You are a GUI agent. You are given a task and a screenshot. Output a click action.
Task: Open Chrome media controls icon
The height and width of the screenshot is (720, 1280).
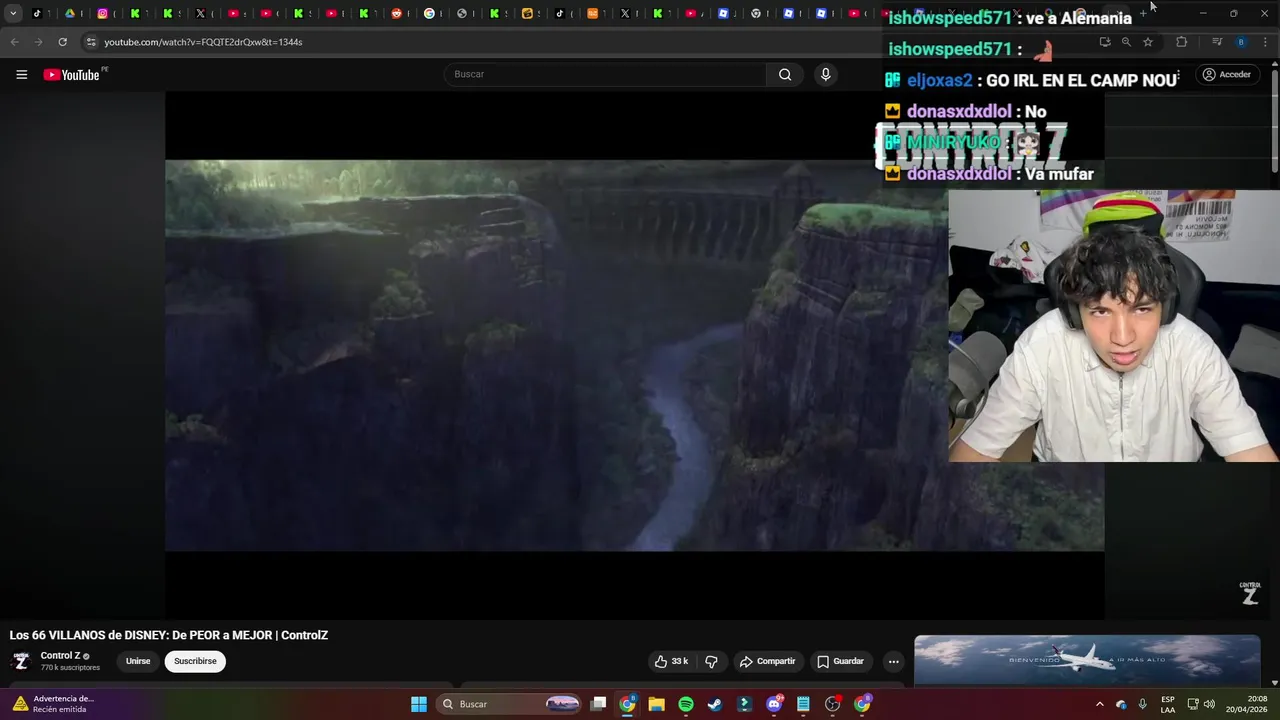(x=1217, y=42)
